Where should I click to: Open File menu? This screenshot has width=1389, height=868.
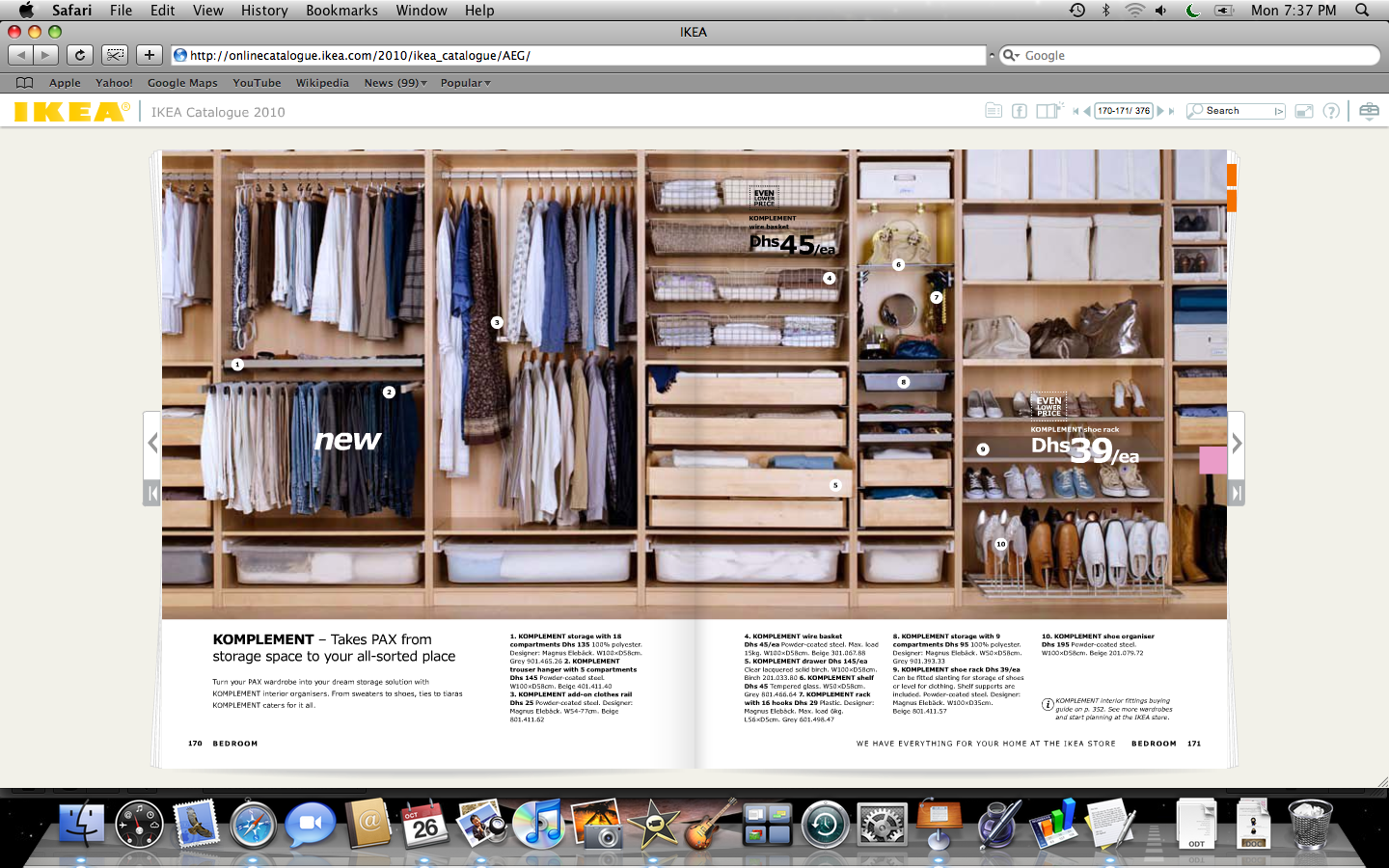(121, 10)
